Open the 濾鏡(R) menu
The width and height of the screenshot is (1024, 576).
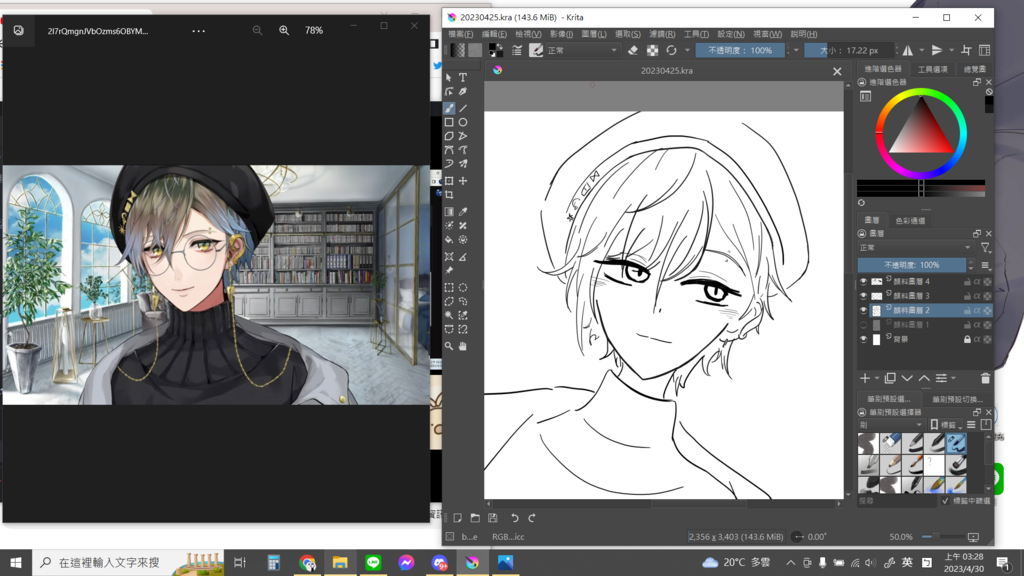662,34
